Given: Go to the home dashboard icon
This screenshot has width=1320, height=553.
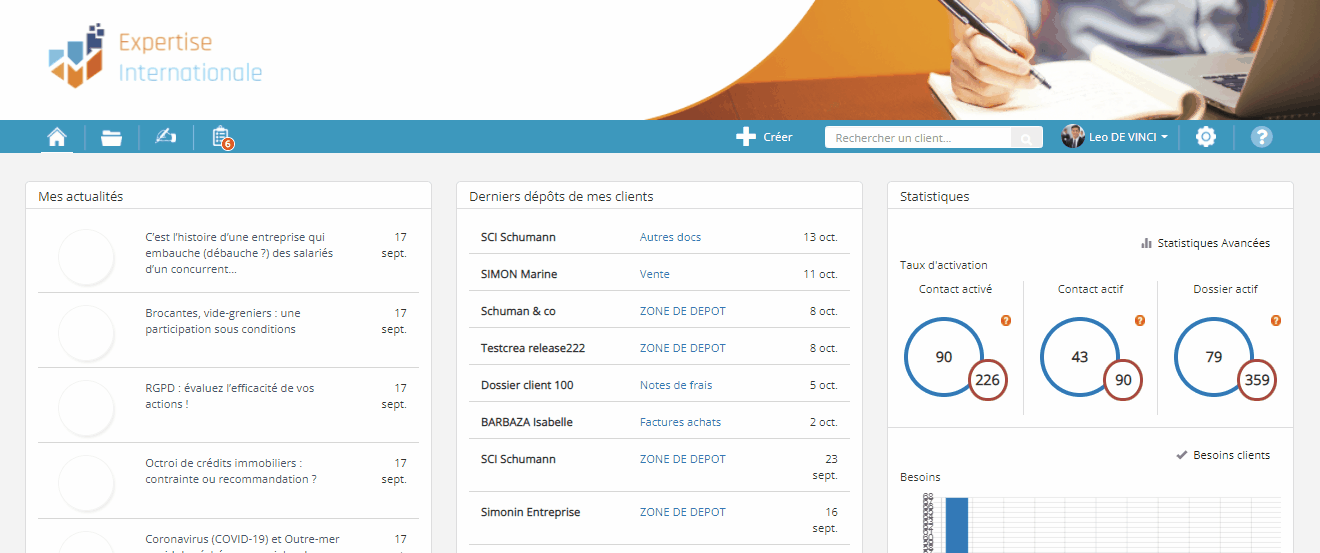Looking at the screenshot, I should (x=57, y=137).
